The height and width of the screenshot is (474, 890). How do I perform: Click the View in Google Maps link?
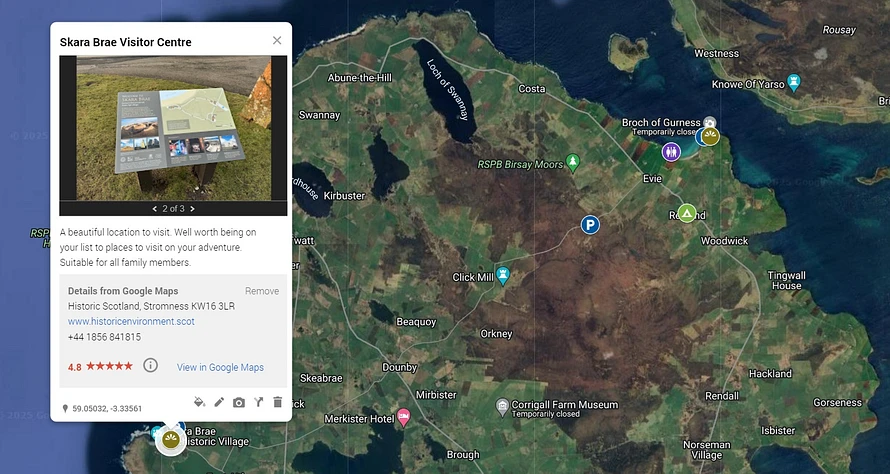click(220, 367)
